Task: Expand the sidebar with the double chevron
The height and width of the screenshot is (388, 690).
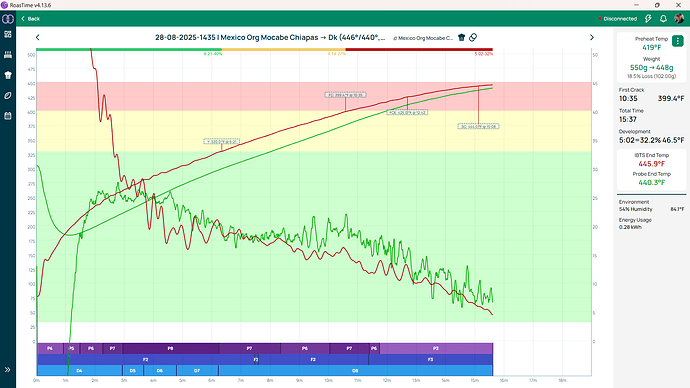Action: pyautogui.click(x=7, y=370)
